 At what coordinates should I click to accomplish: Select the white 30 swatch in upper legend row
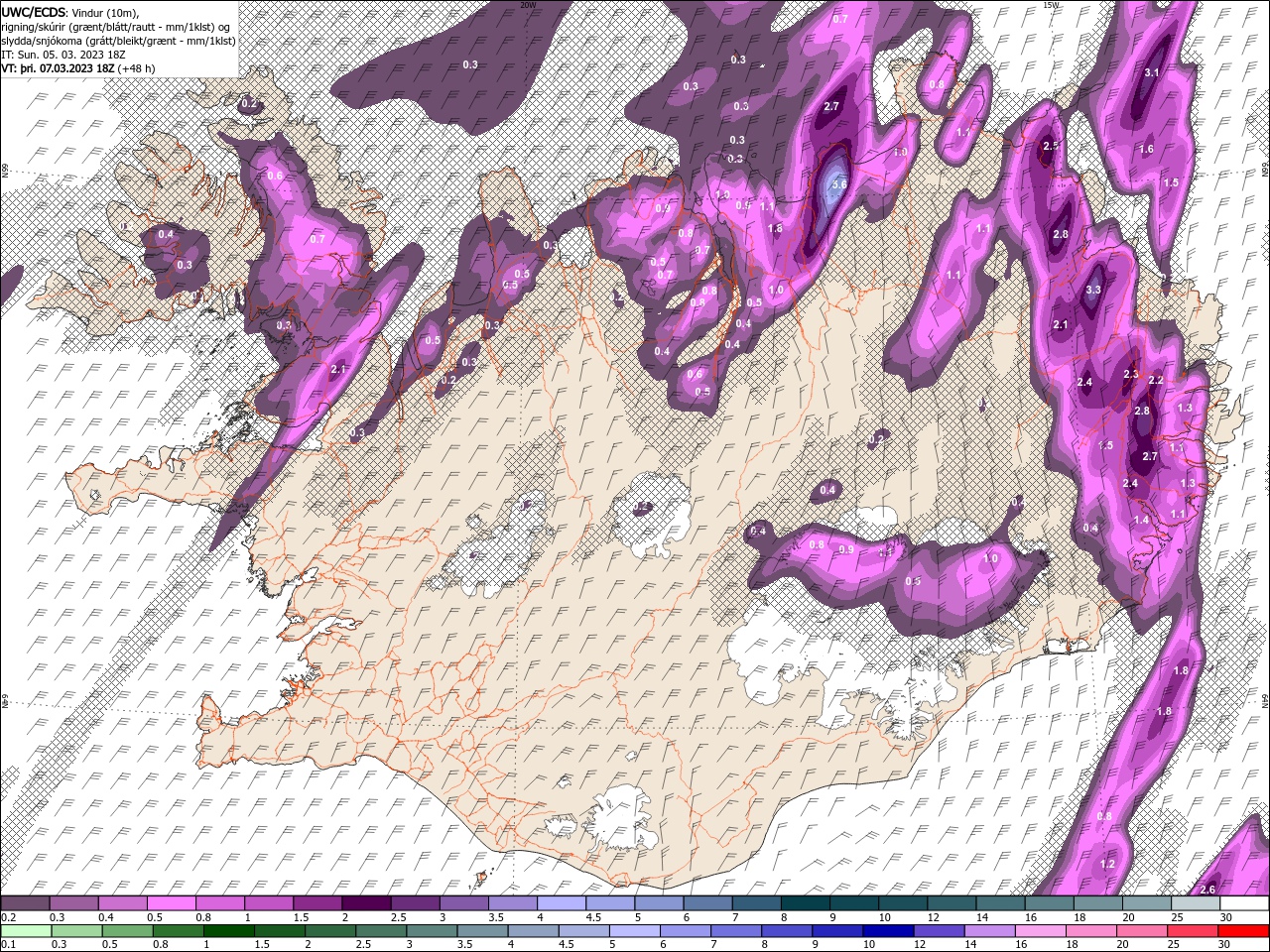pyautogui.click(x=1242, y=903)
